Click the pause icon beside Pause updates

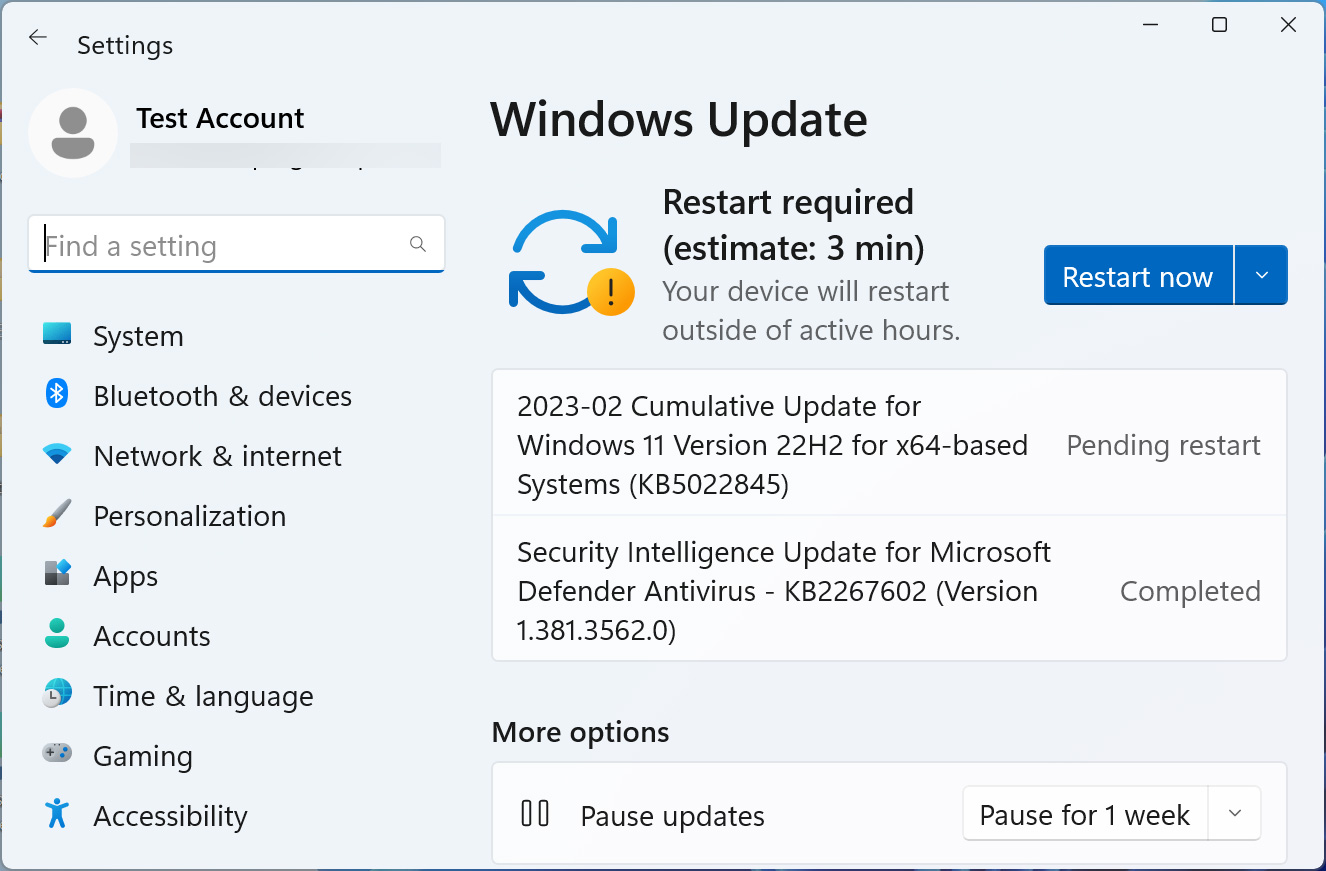click(536, 814)
